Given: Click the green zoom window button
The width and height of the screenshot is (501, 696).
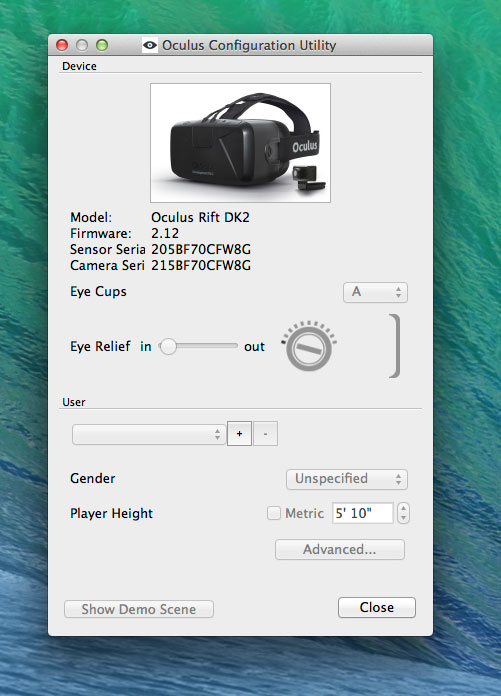Looking at the screenshot, I should coord(102,45).
